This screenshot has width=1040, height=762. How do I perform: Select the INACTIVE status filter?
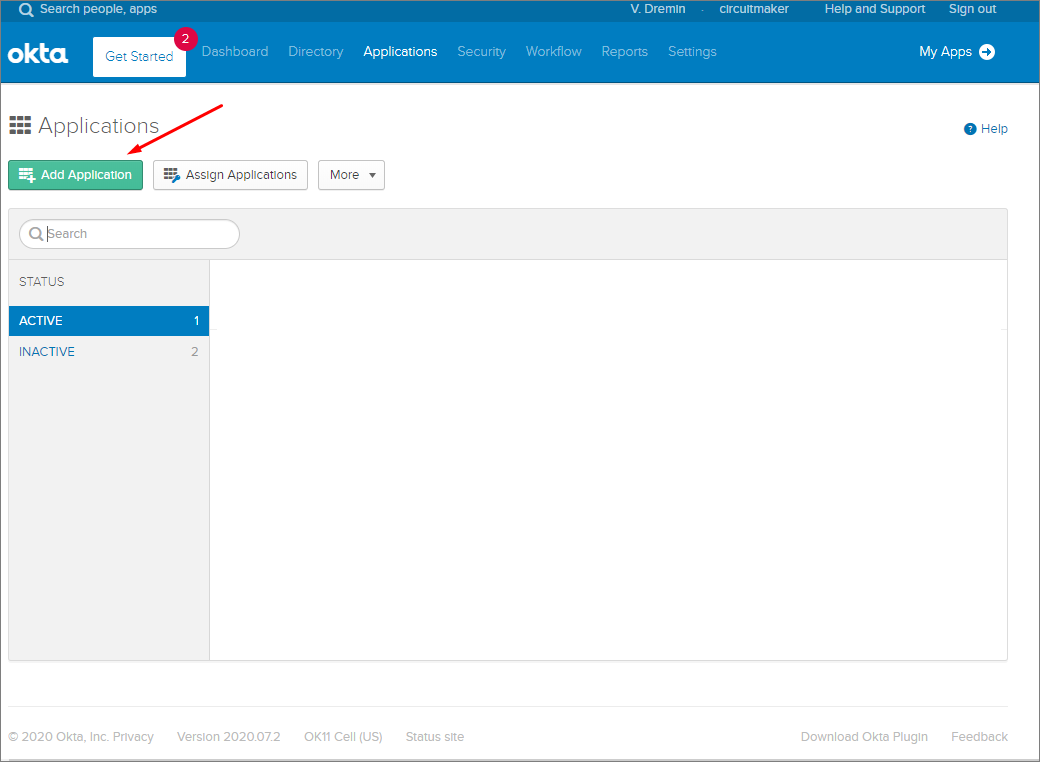pyautogui.click(x=108, y=352)
